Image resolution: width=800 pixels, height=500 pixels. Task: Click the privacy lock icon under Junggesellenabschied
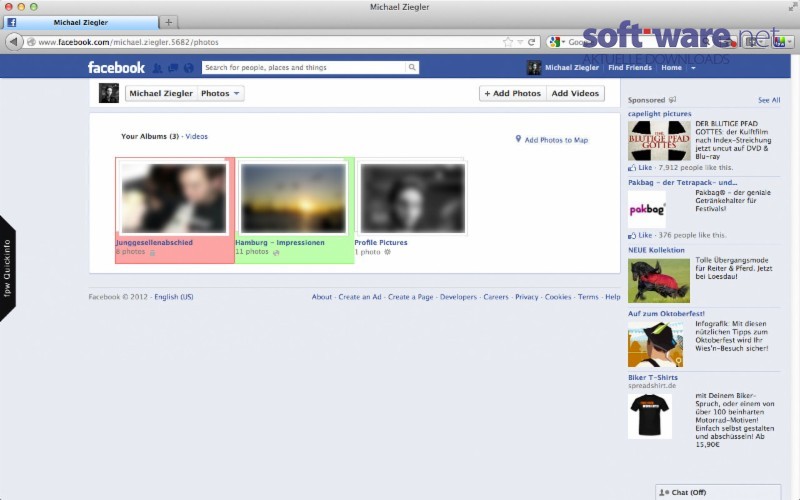152,252
